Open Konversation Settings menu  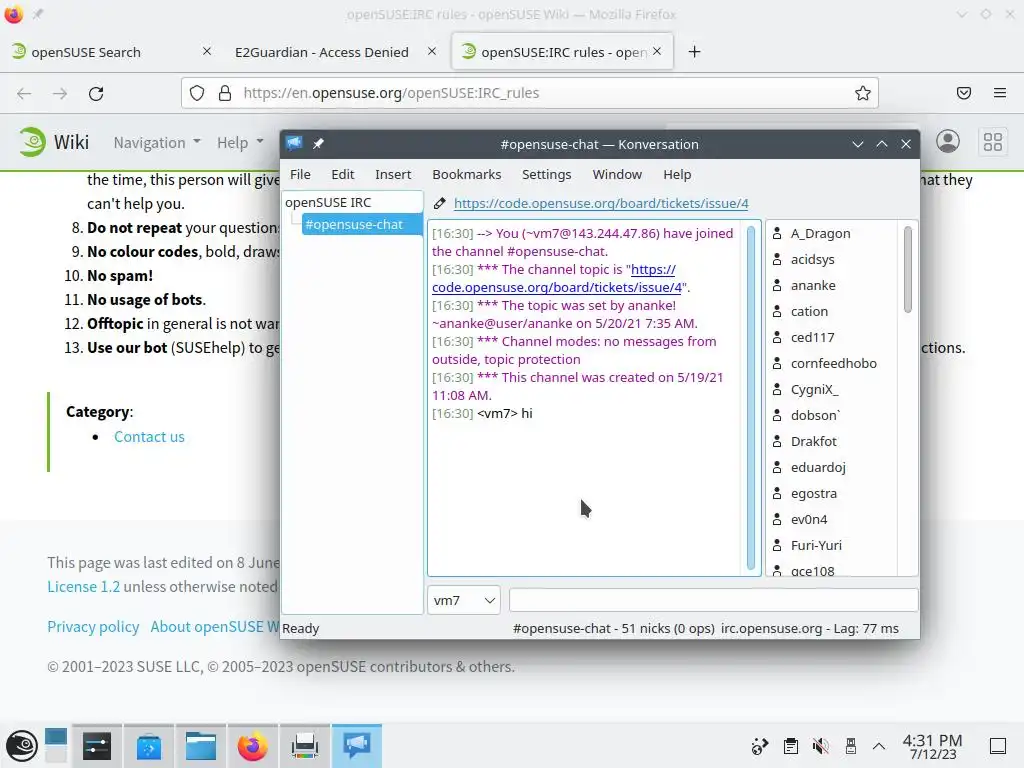[547, 174]
